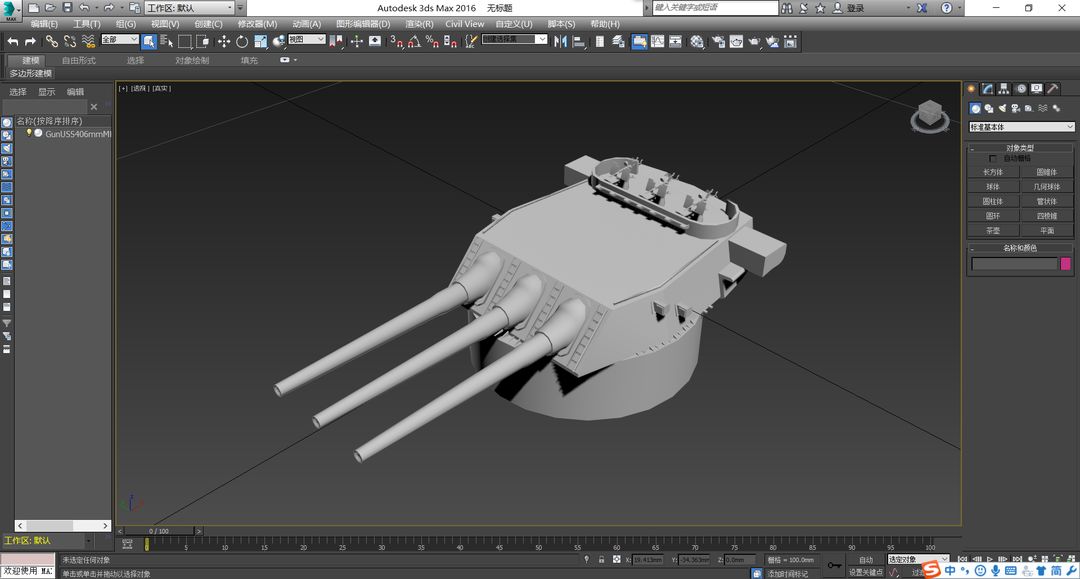Open the selection filter 全部 dropdown
Image resolution: width=1080 pixels, height=579 pixels.
120,40
